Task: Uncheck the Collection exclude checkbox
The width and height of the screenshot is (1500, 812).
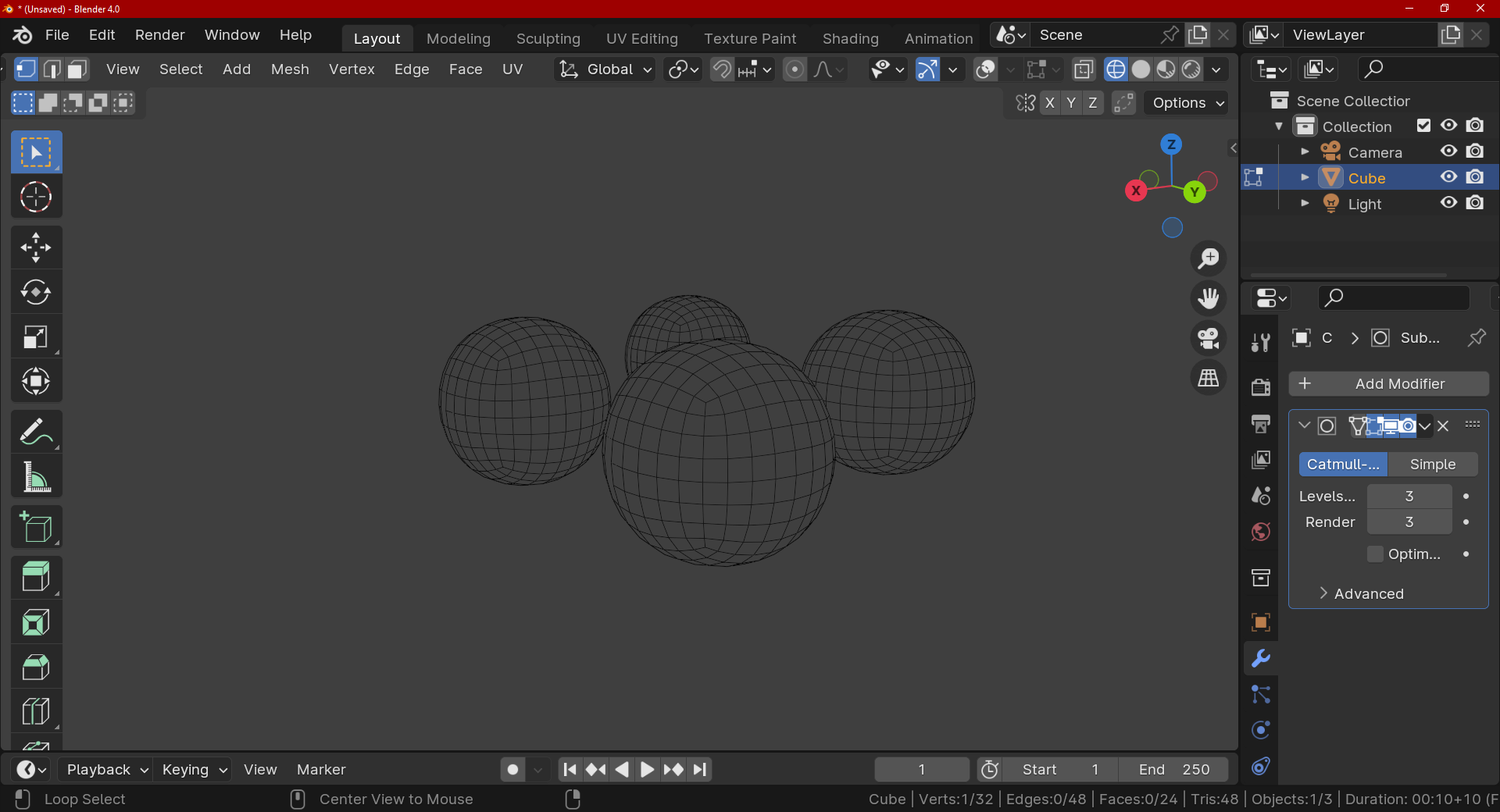Action: click(1423, 126)
